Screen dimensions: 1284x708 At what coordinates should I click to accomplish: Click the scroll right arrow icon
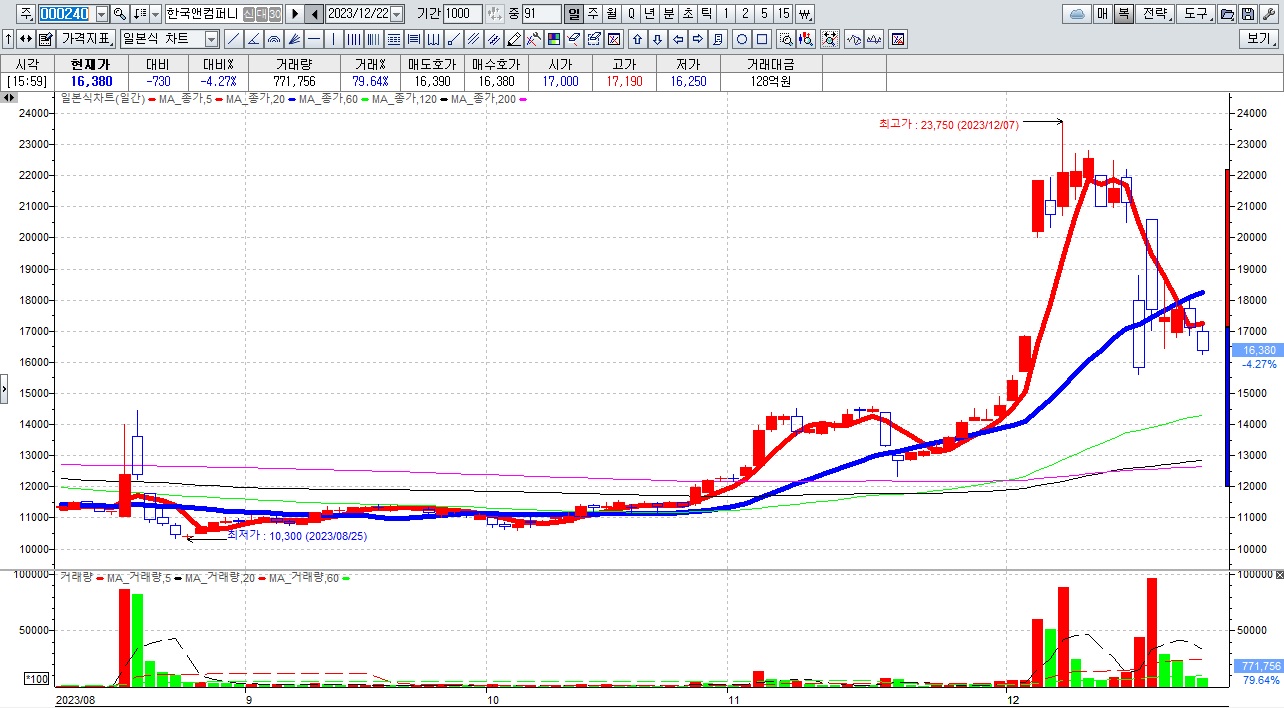pyautogui.click(x=697, y=39)
